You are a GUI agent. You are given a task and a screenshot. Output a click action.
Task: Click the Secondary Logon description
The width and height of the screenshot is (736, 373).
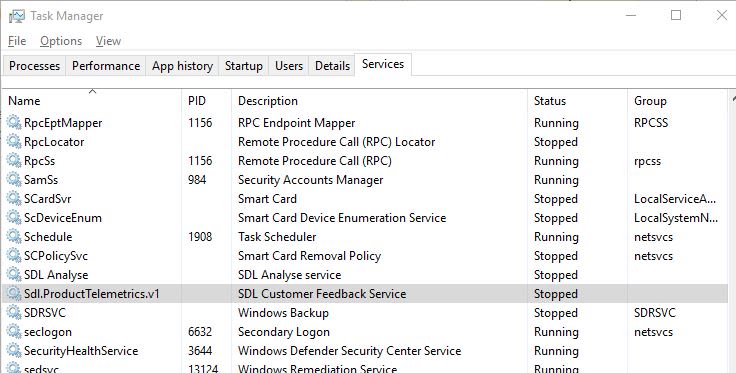pyautogui.click(x=284, y=332)
